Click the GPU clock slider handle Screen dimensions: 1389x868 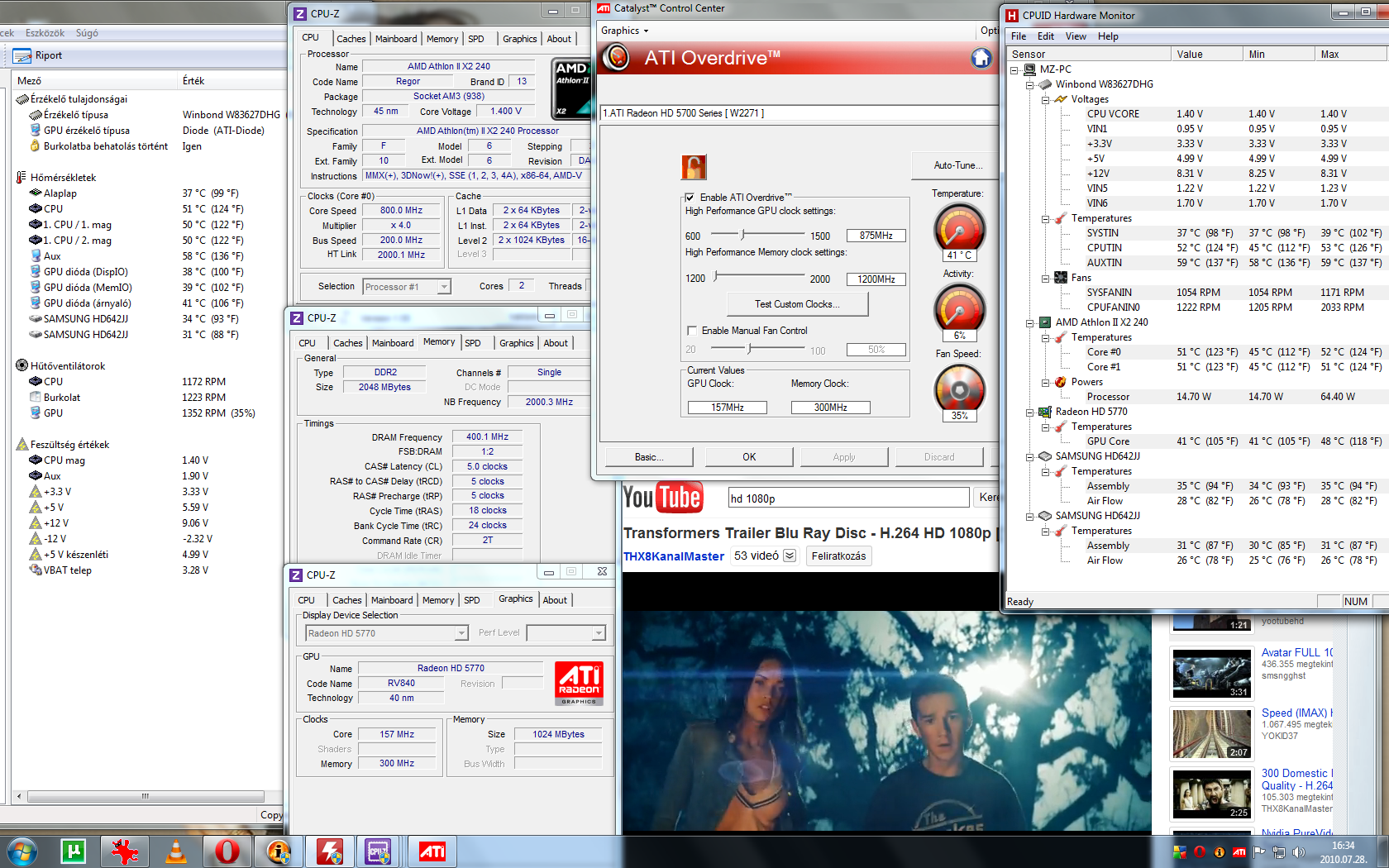742,235
